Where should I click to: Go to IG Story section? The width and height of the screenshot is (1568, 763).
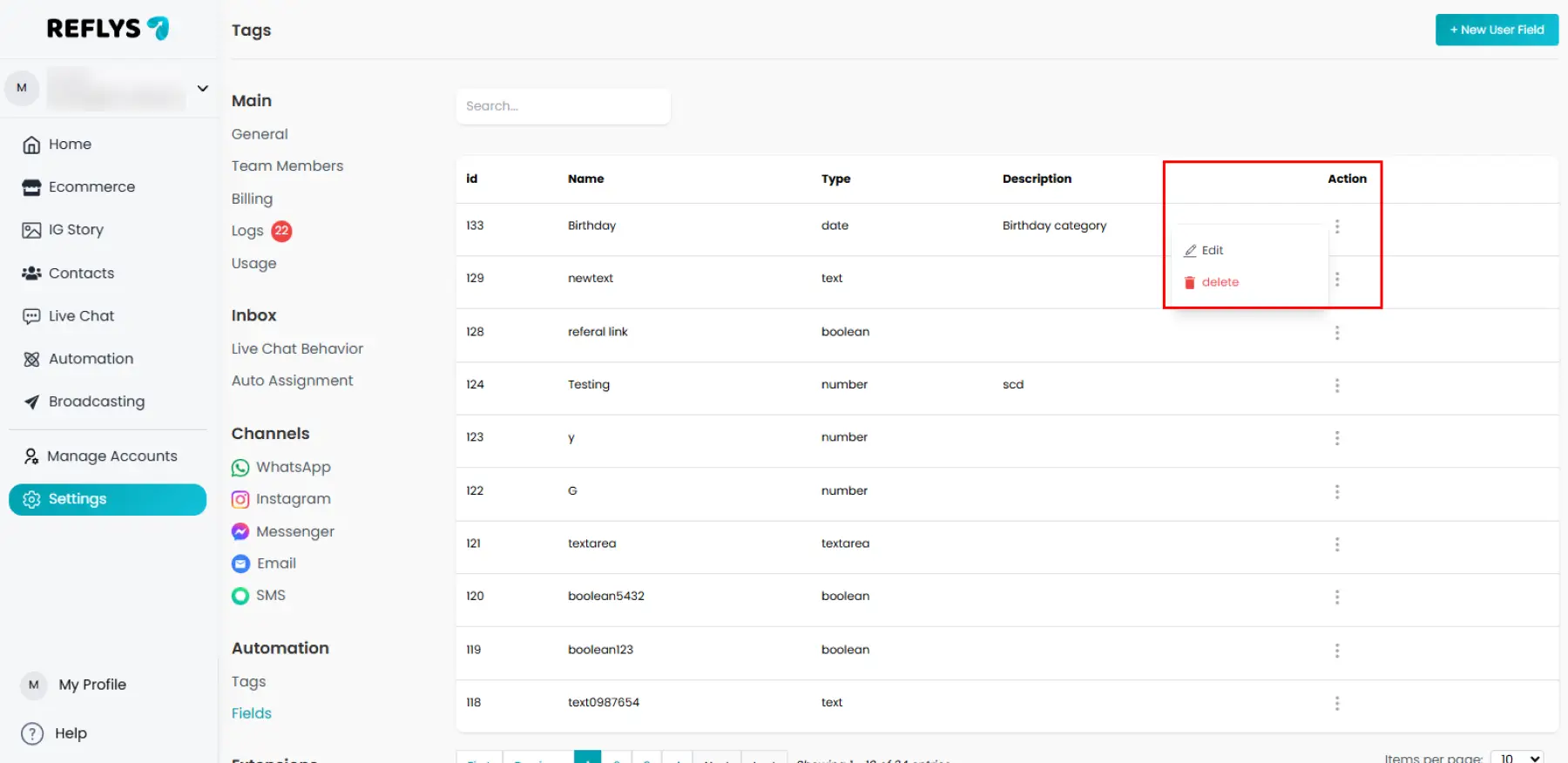tap(76, 230)
